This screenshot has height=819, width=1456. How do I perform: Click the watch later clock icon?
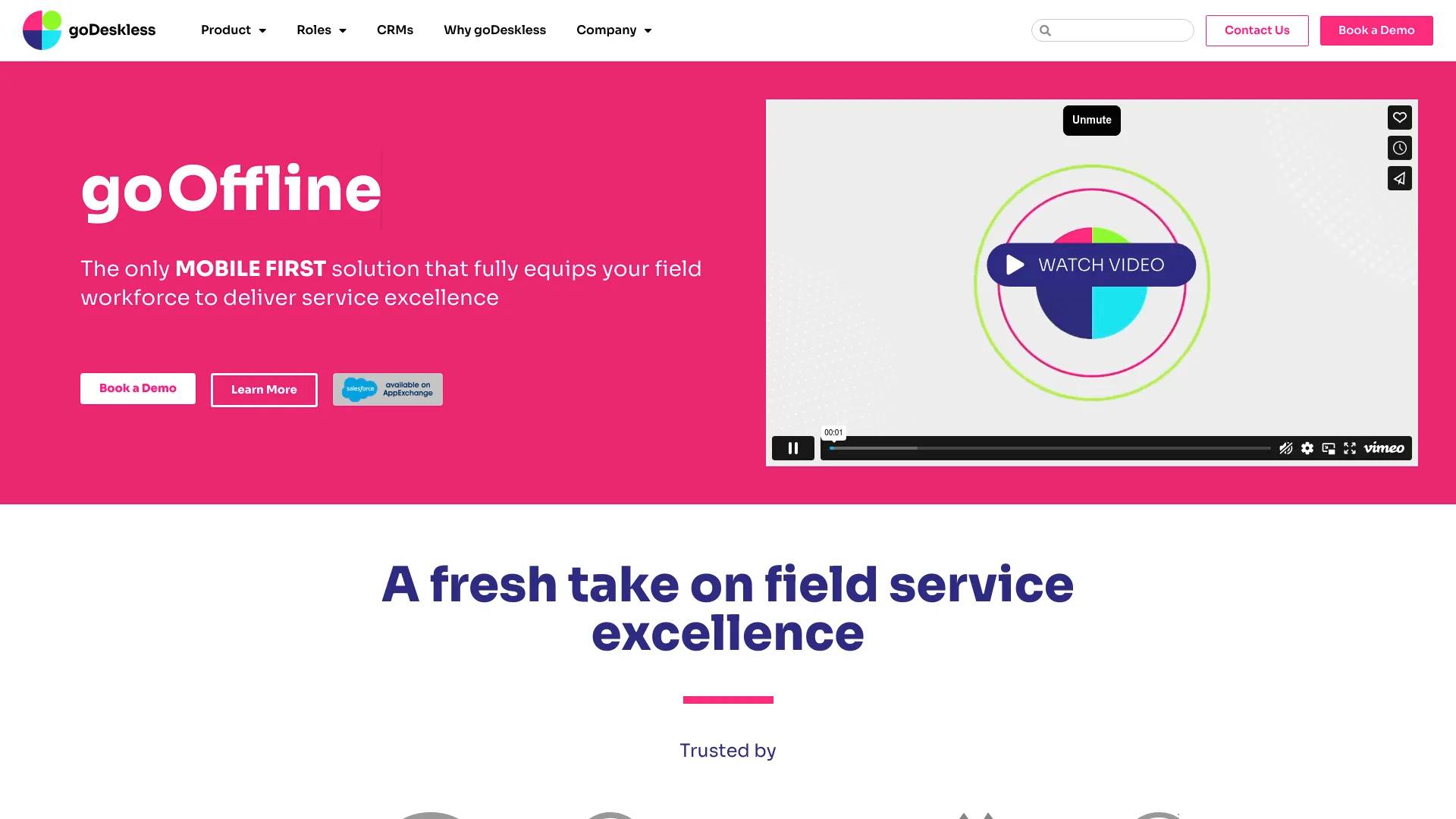[1400, 148]
